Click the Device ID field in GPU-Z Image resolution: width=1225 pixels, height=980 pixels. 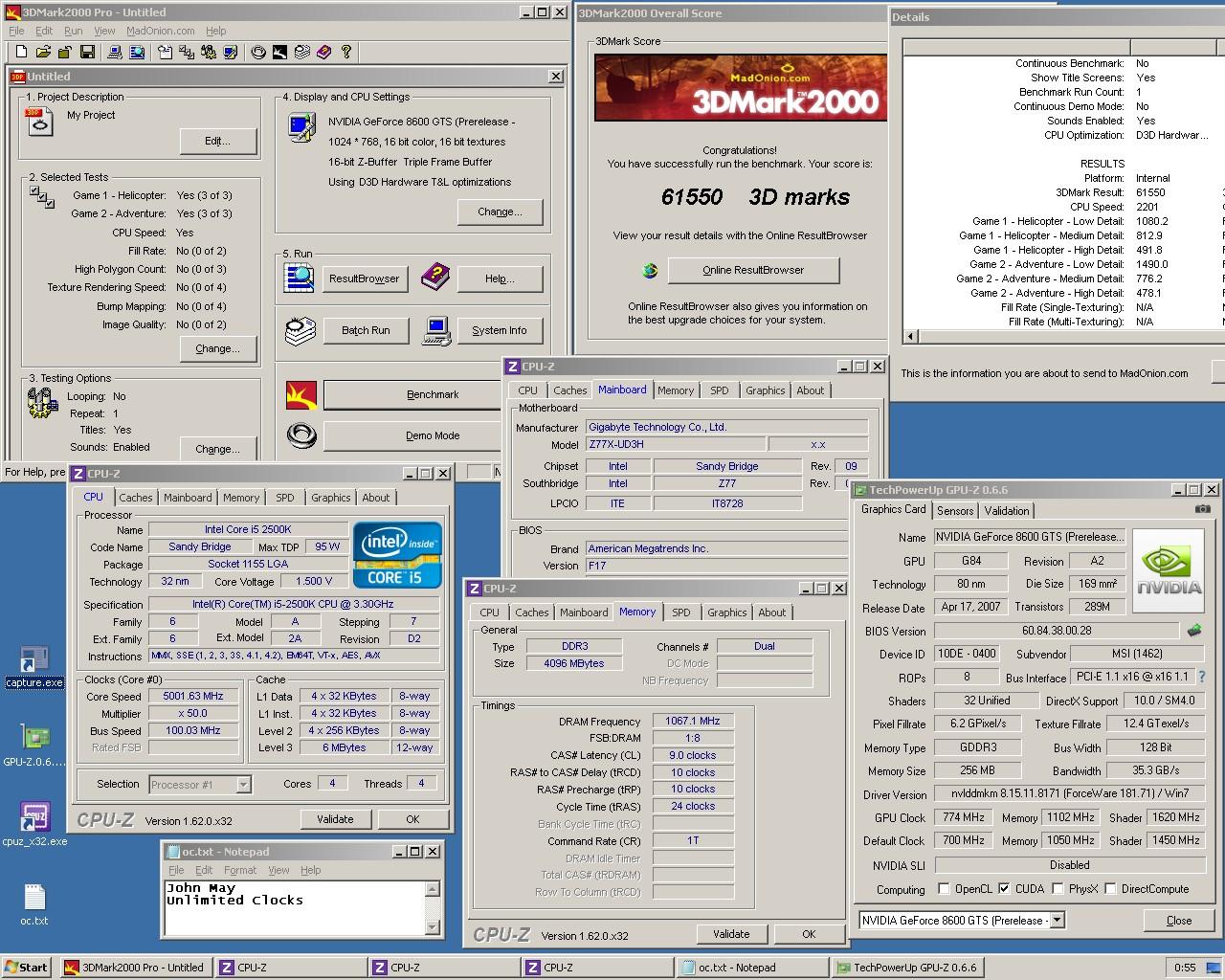pyautogui.click(x=967, y=654)
